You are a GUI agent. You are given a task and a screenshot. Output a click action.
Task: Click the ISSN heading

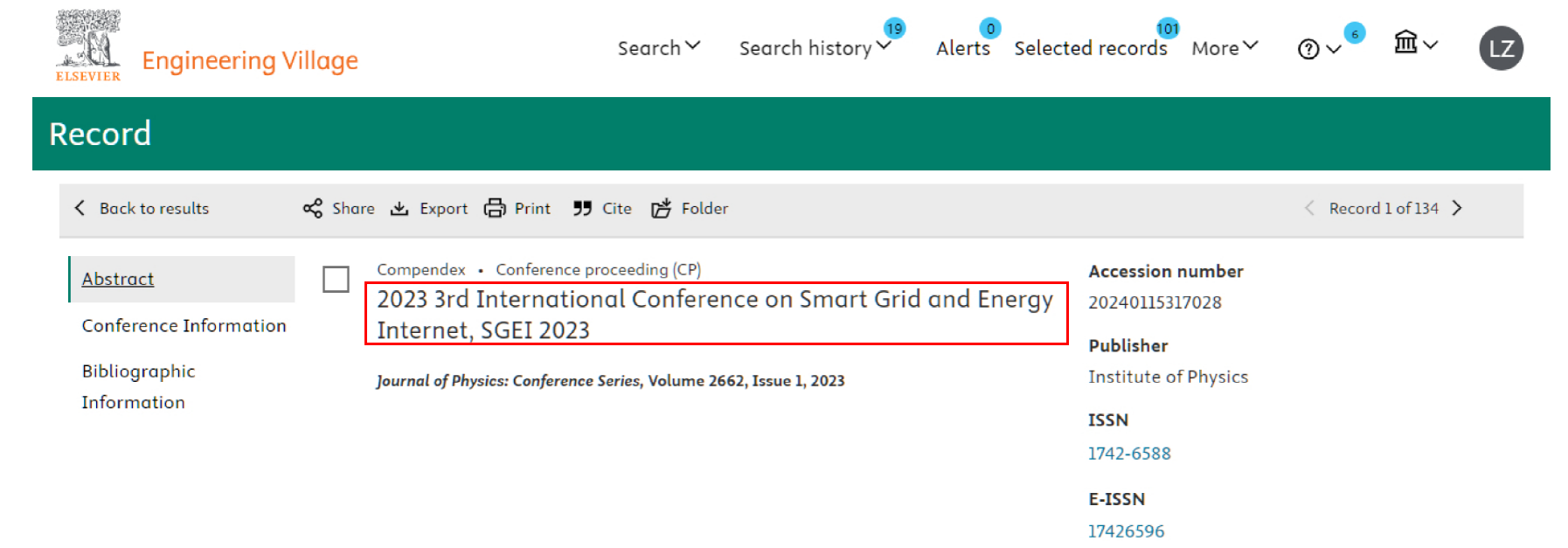(1108, 420)
